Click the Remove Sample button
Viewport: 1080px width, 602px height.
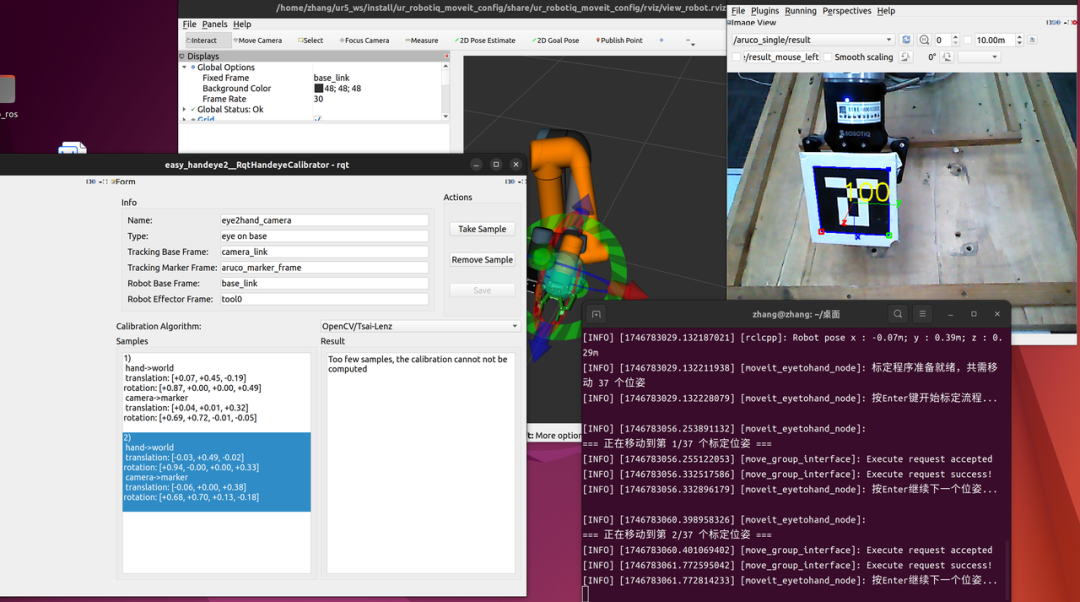tap(482, 260)
